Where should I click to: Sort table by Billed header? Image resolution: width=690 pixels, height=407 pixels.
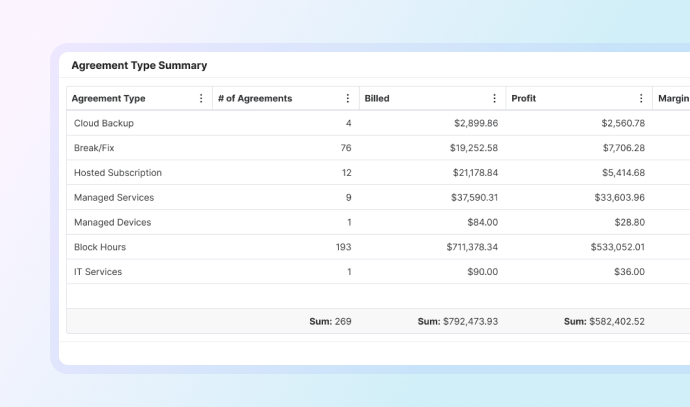coord(378,99)
